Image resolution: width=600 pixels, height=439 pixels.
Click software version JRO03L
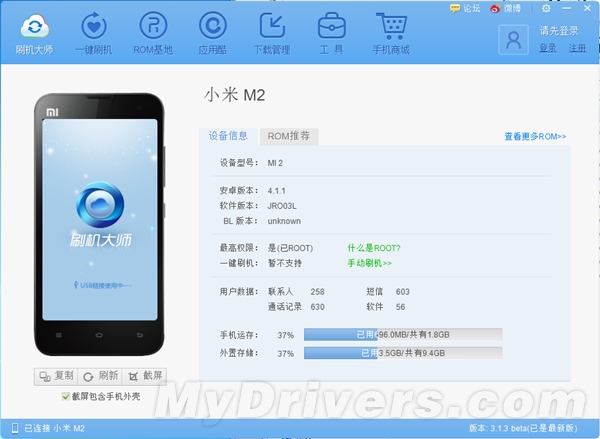coord(282,206)
